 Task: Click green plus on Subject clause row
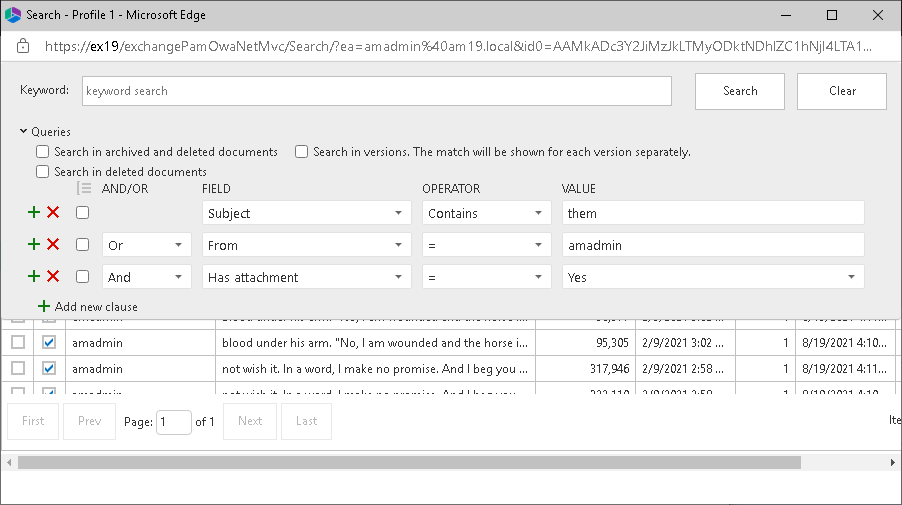34,213
